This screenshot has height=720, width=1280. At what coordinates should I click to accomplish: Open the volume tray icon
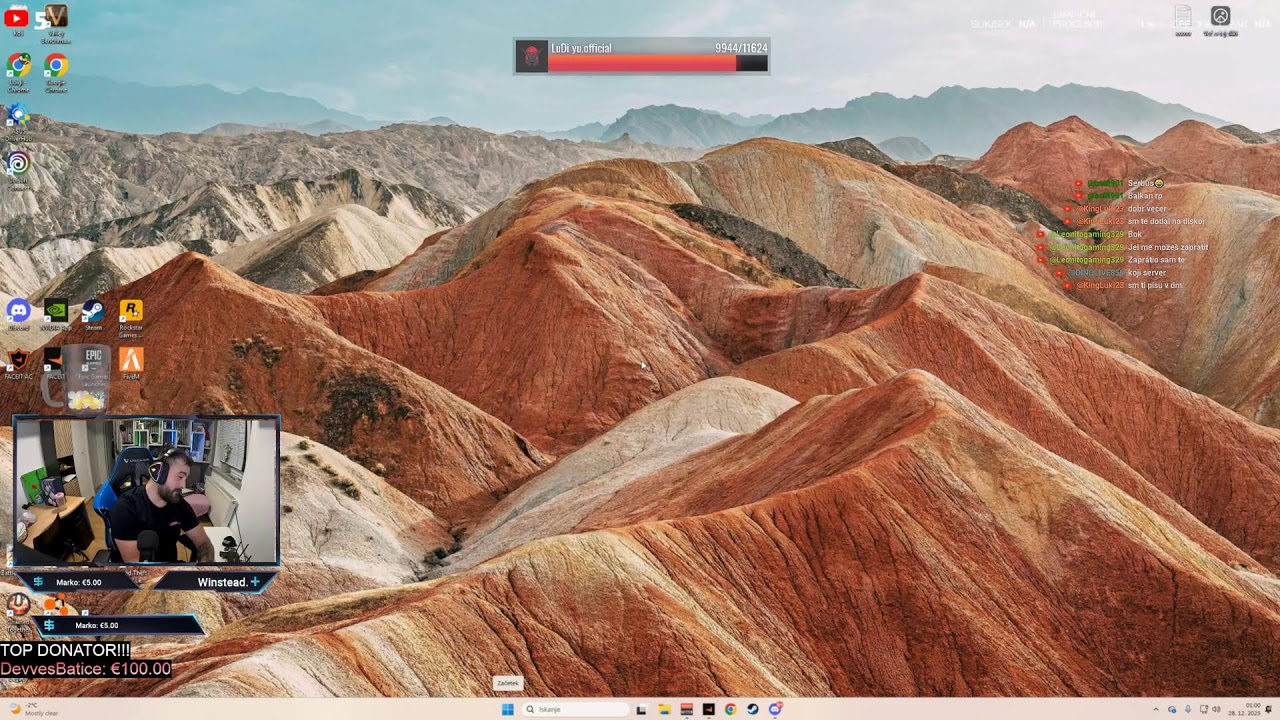(x=1217, y=709)
